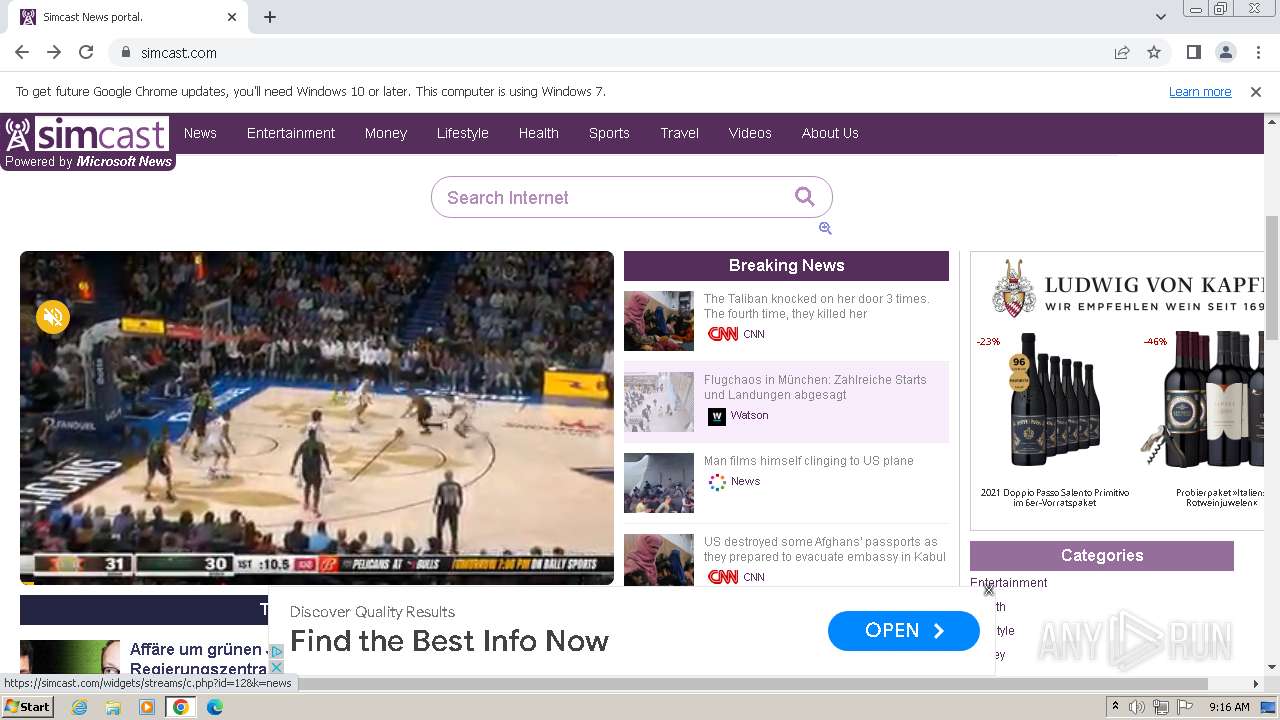Click the taskbar clock 9:16 AM
The image size is (1280, 720).
(x=1229, y=707)
